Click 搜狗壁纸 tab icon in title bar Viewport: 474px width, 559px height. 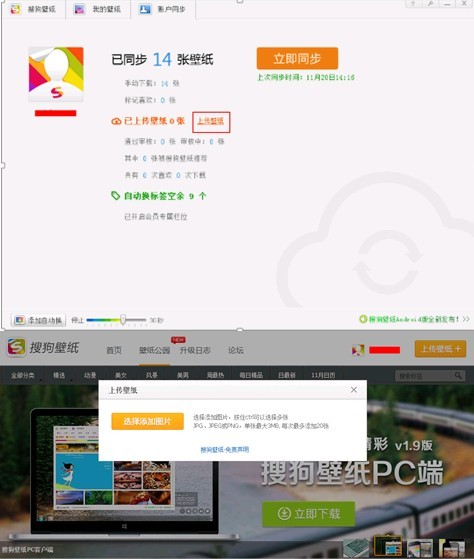[15, 9]
